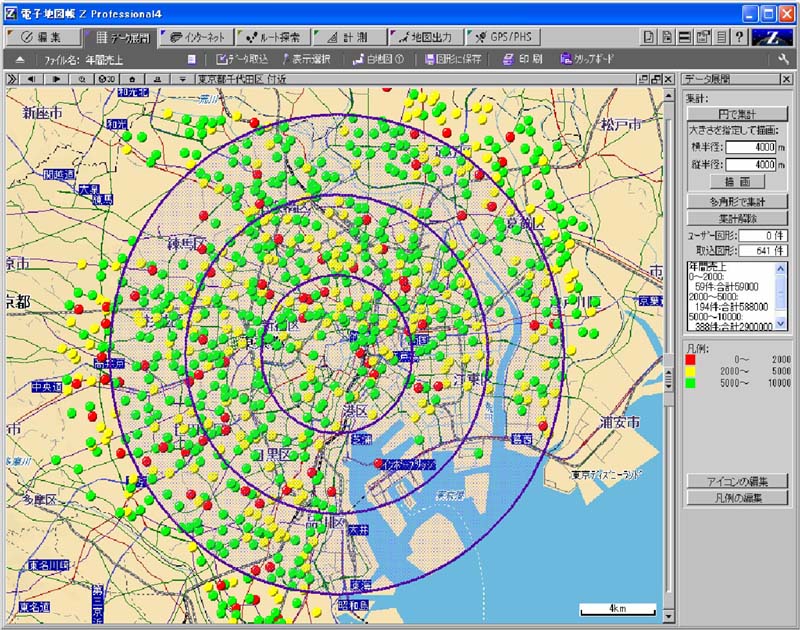The image size is (800, 630).
Task: Switch to the 地図出力 tab
Action: point(426,37)
